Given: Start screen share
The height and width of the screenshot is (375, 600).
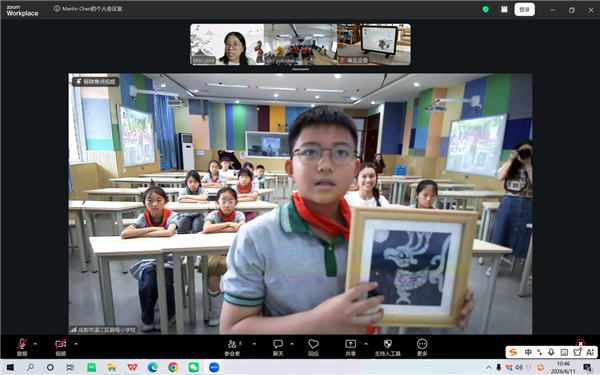Looking at the screenshot, I should pyautogui.click(x=351, y=347).
